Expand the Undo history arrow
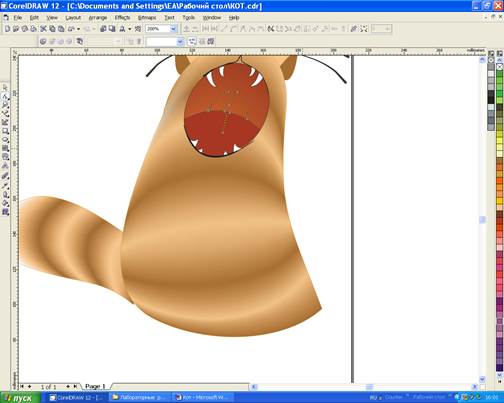The width and height of the screenshot is (504, 403). pos(79,29)
